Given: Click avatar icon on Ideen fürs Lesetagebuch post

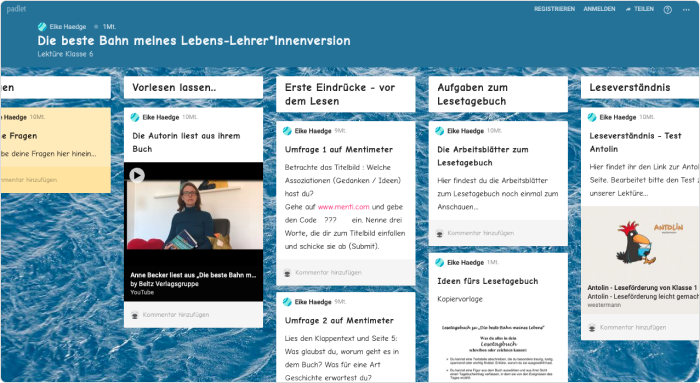Looking at the screenshot, I should (440, 262).
